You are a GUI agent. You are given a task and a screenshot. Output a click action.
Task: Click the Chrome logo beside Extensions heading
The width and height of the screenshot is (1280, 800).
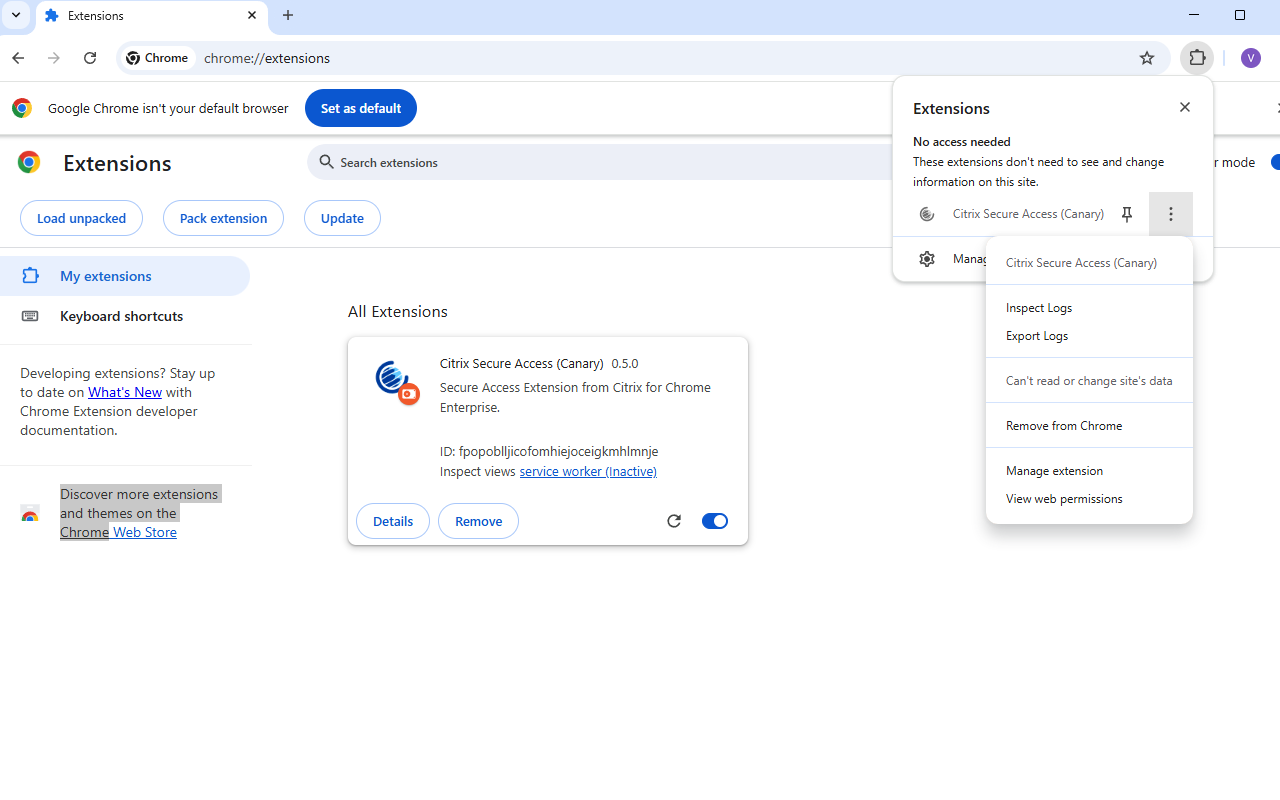coord(29,162)
